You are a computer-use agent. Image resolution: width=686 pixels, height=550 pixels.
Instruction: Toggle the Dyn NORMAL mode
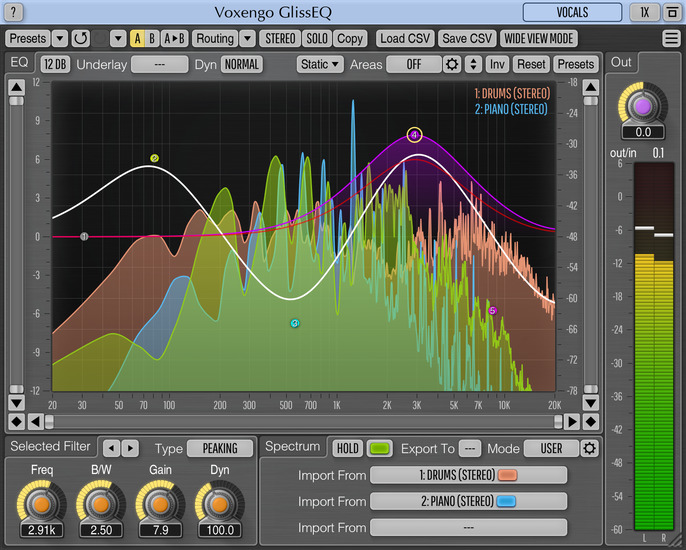[x=242, y=64]
